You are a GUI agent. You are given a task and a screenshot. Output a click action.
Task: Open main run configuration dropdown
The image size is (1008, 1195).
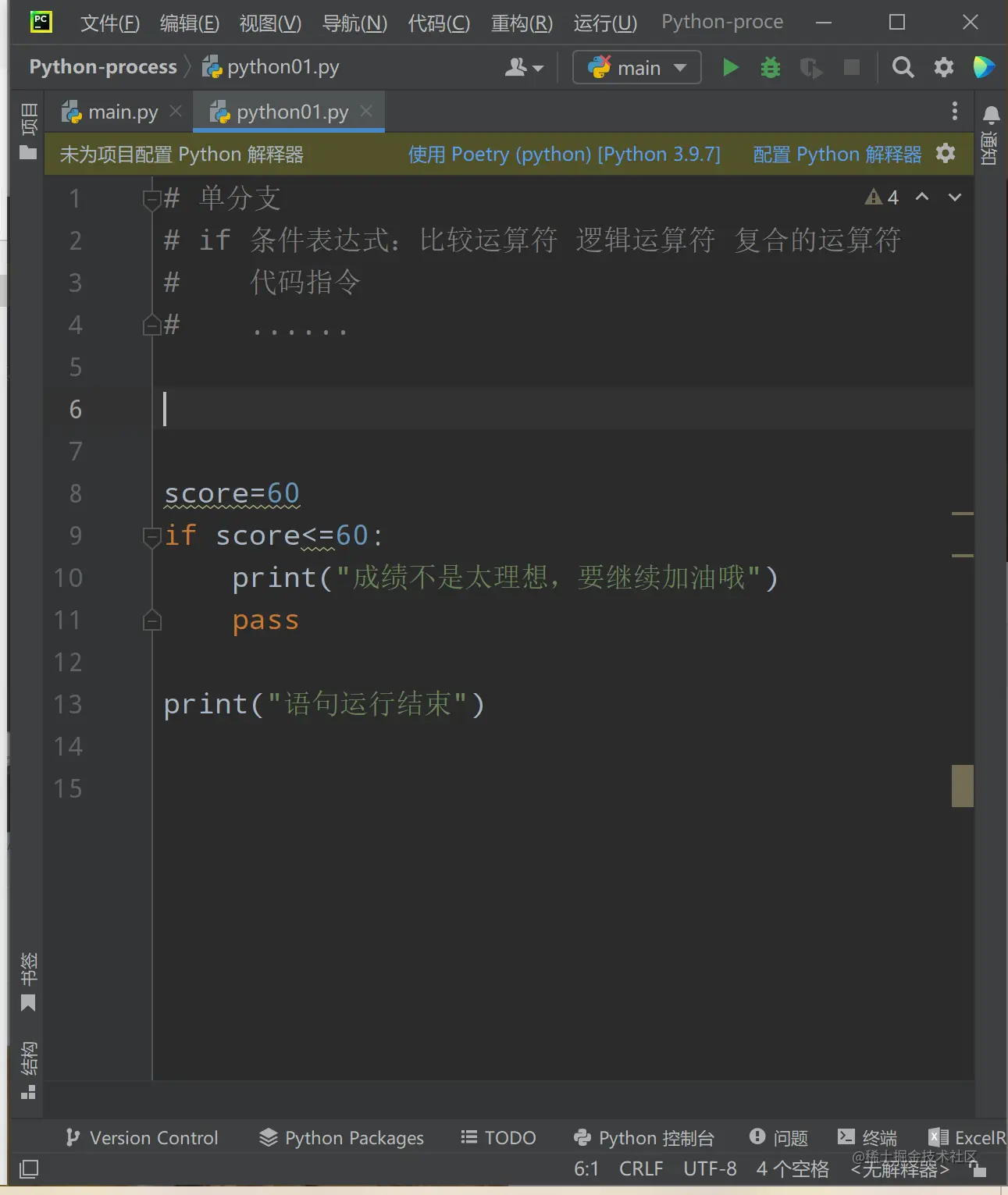[637, 68]
